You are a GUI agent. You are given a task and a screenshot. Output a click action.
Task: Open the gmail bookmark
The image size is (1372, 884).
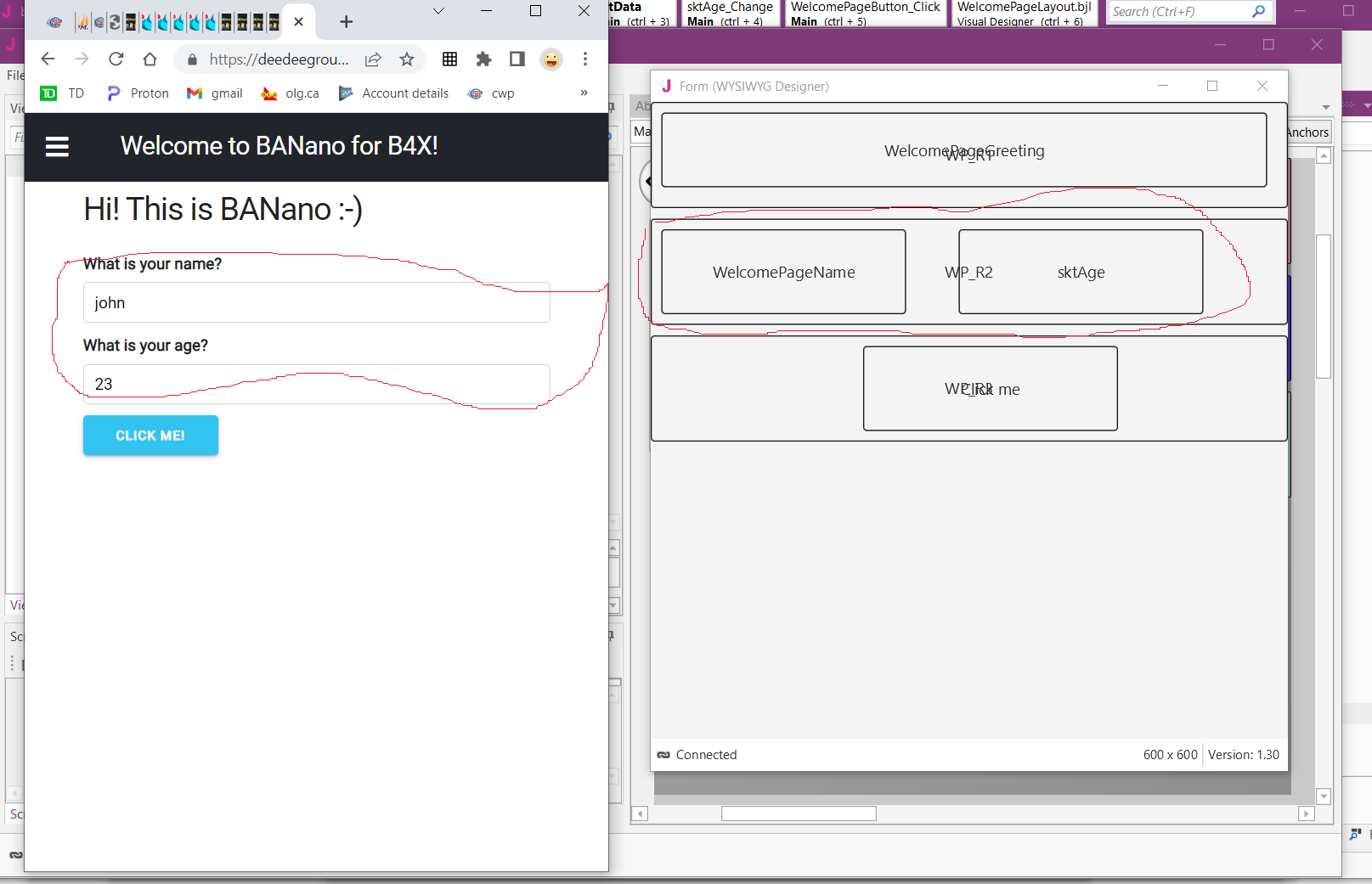pos(215,93)
